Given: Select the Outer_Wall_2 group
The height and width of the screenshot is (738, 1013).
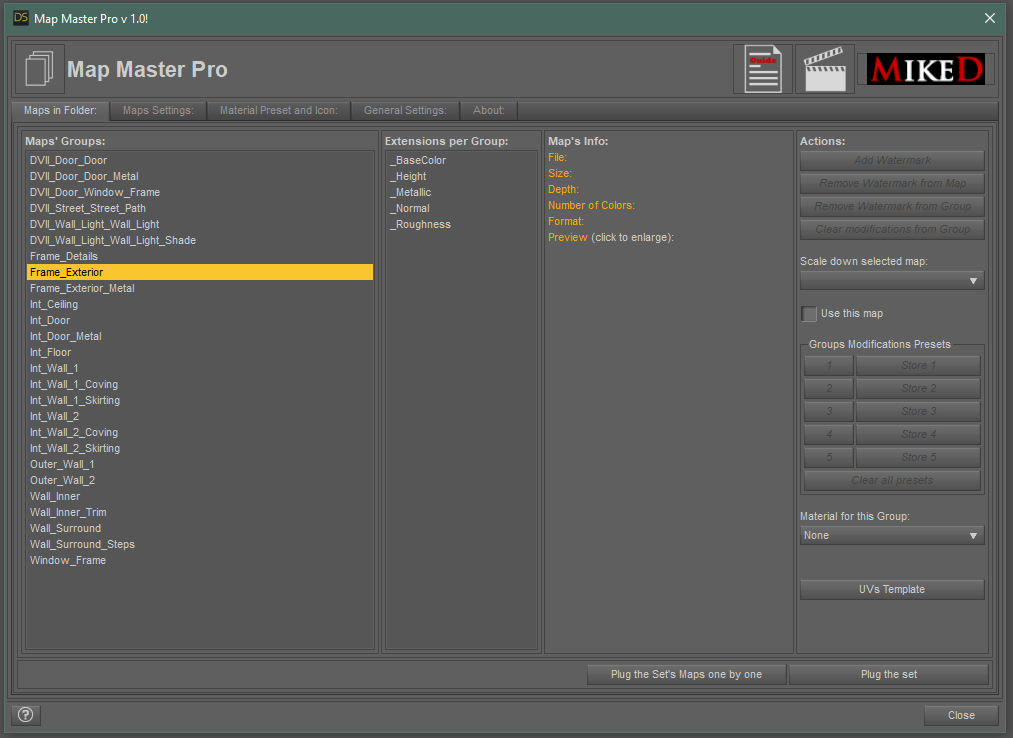Looking at the screenshot, I should 200,480.
